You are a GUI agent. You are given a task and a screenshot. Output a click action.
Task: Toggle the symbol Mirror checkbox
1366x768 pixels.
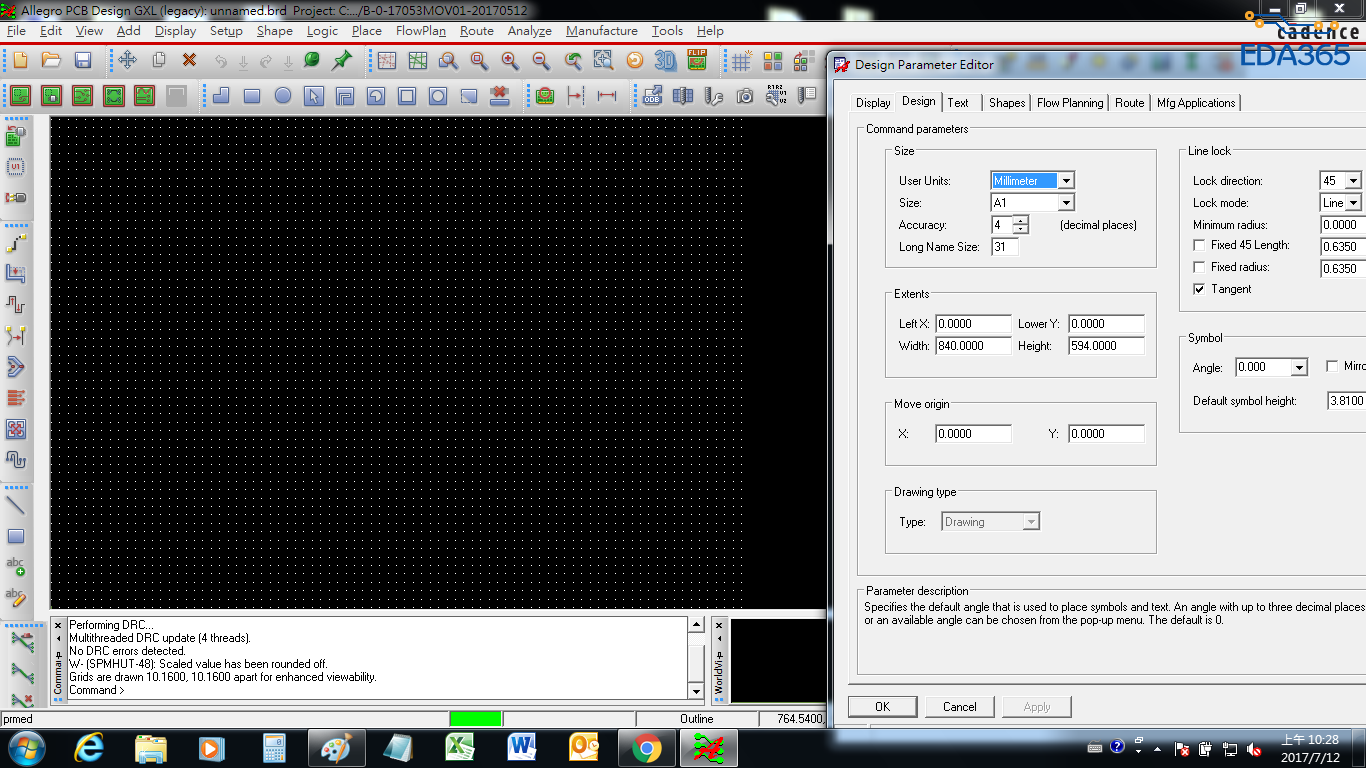click(x=1332, y=367)
